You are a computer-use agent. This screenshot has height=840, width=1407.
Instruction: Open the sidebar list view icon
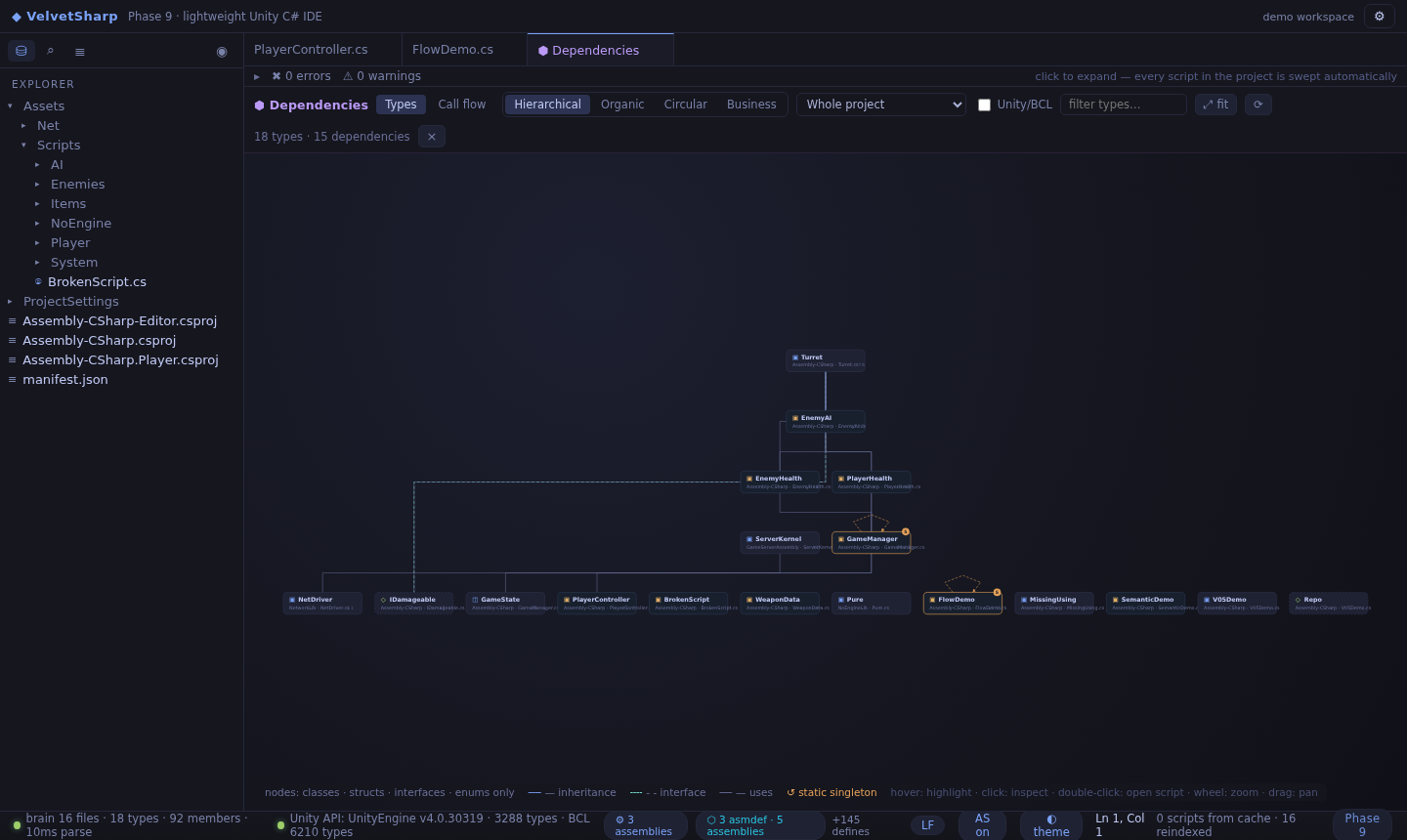pyautogui.click(x=80, y=51)
